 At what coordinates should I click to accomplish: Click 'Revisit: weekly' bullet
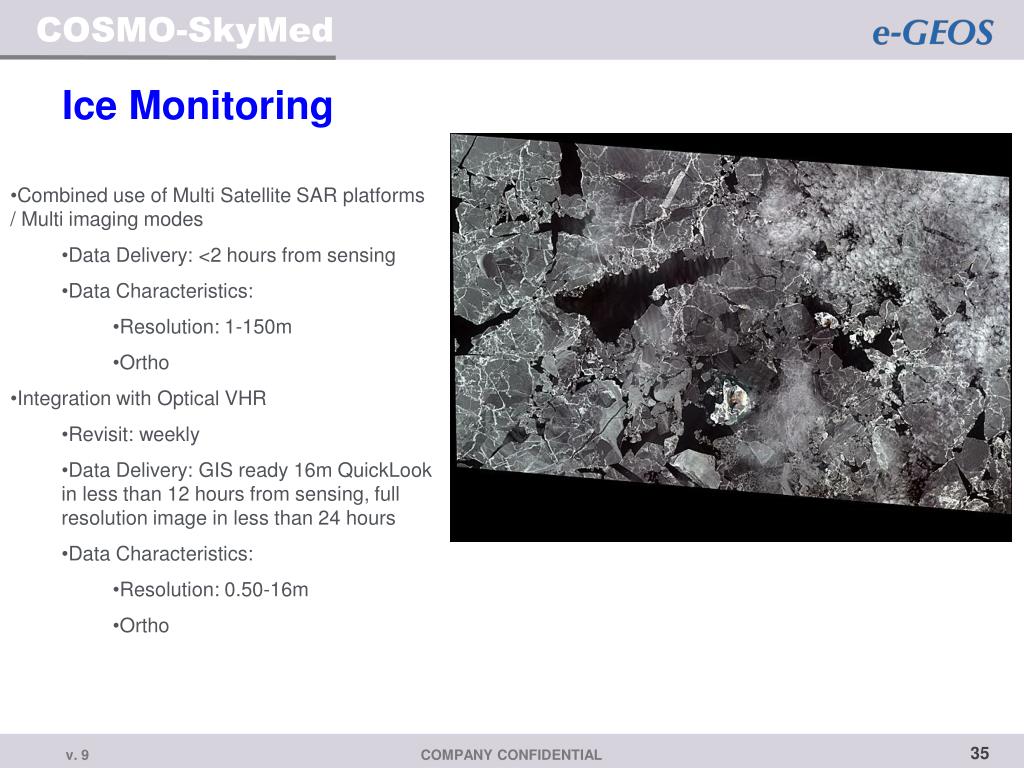(130, 434)
